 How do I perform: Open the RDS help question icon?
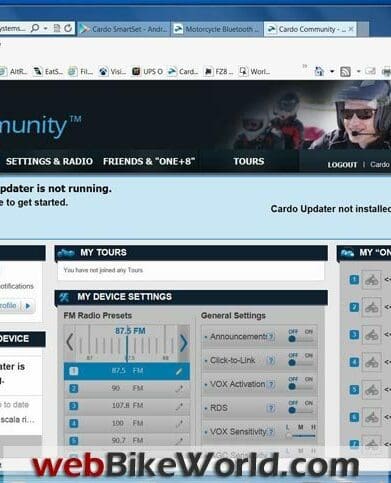pos(271,408)
